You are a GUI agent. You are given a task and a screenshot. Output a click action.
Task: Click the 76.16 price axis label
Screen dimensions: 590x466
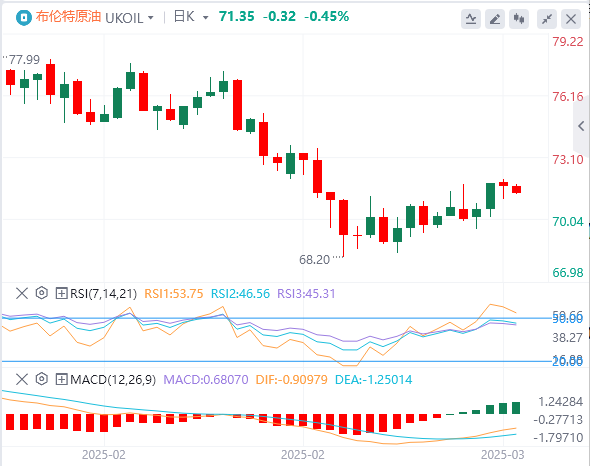(x=568, y=97)
